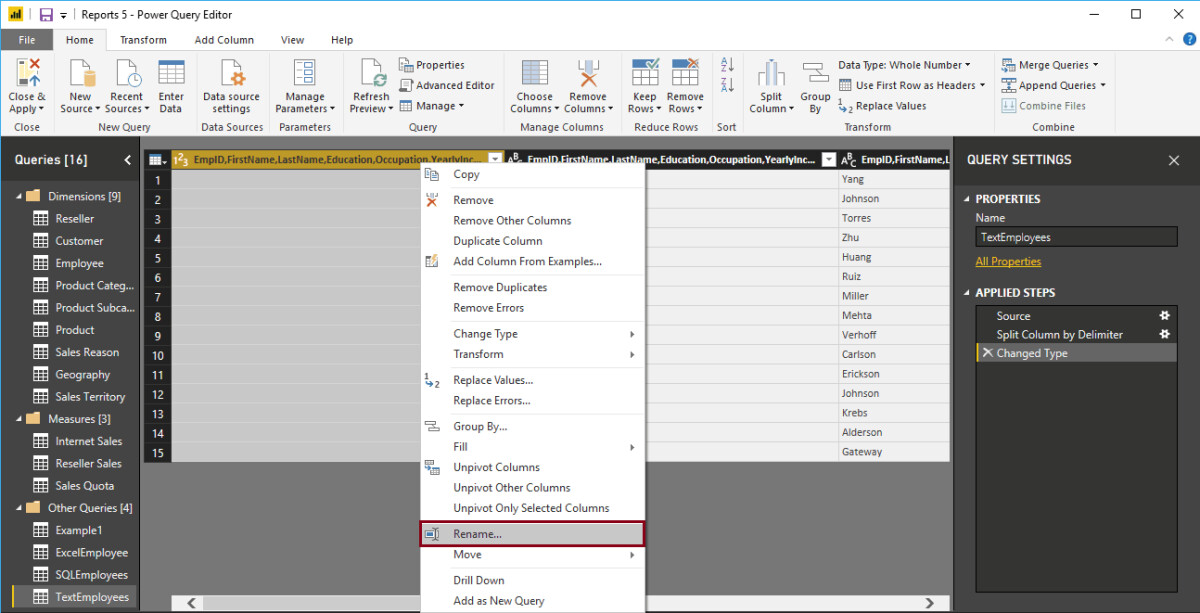
Task: Sort the column ascending
Action: tap(727, 65)
